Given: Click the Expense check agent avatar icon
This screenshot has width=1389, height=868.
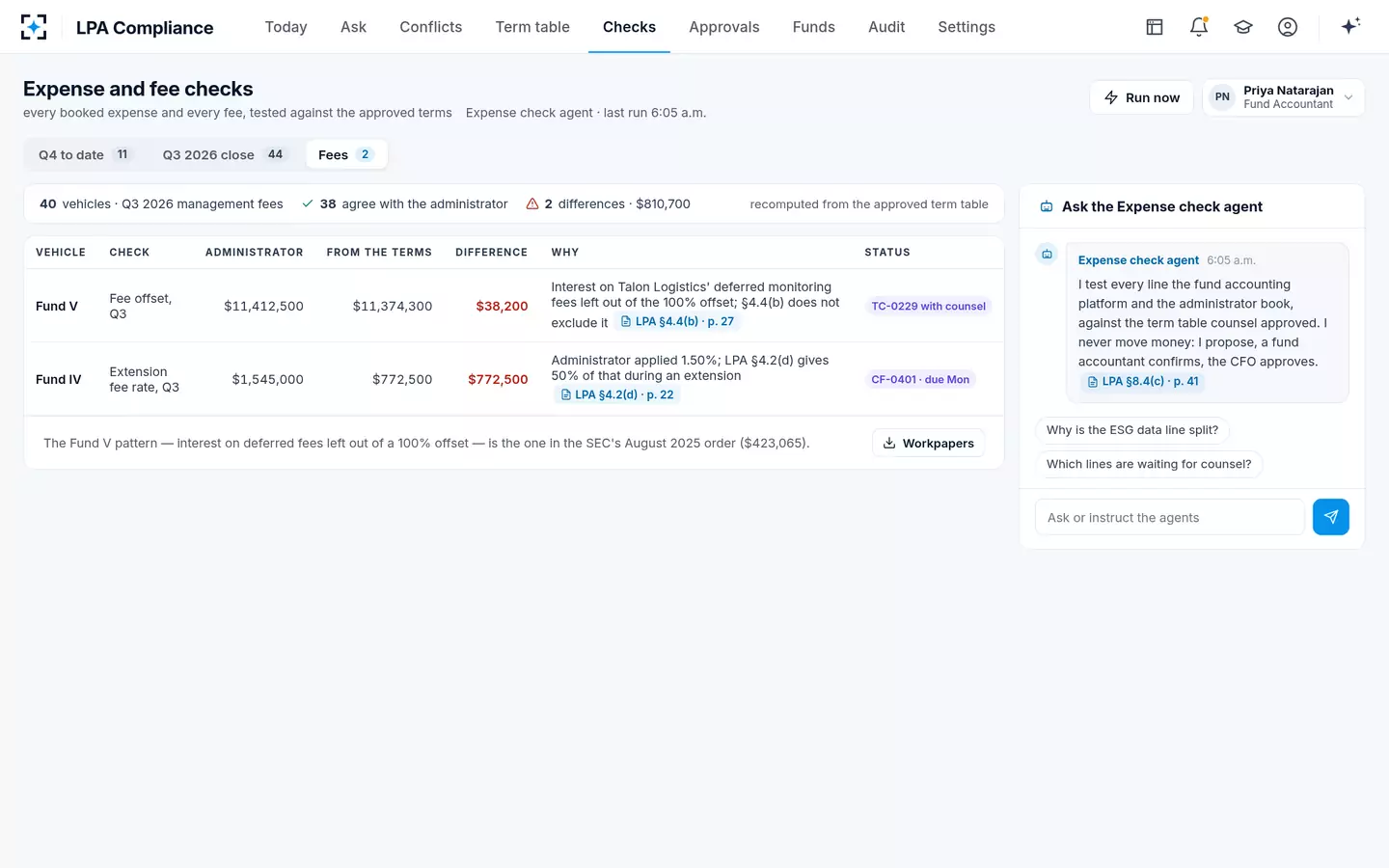Looking at the screenshot, I should [1047, 255].
